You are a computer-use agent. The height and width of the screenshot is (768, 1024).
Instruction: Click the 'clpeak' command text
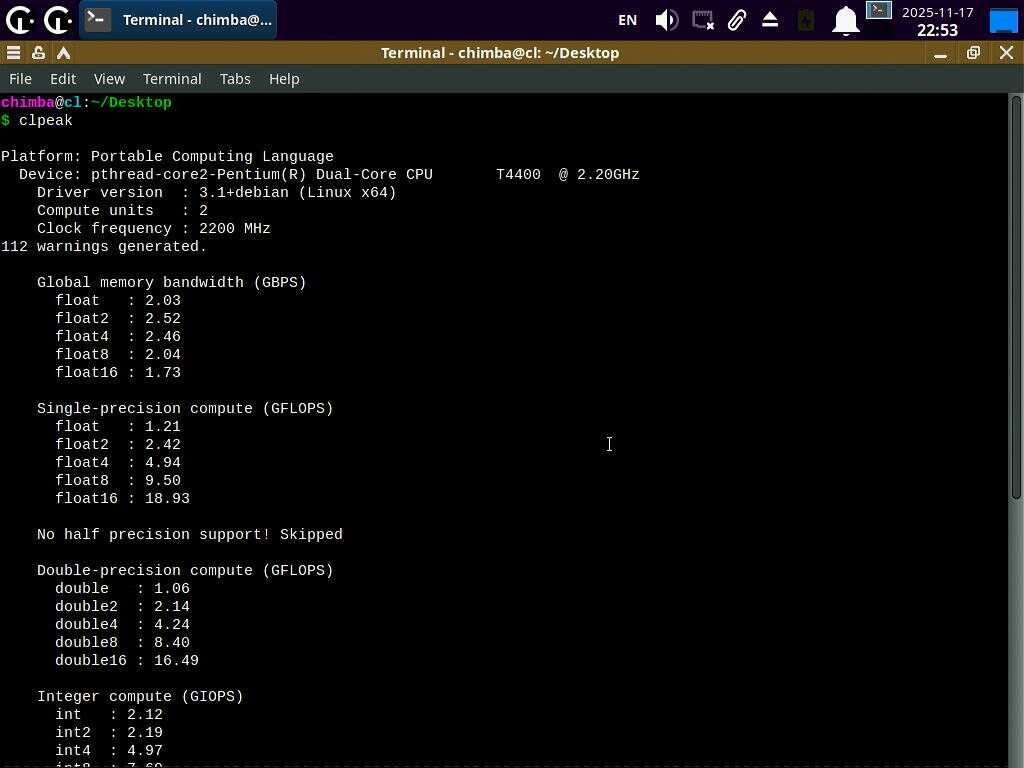(46, 120)
